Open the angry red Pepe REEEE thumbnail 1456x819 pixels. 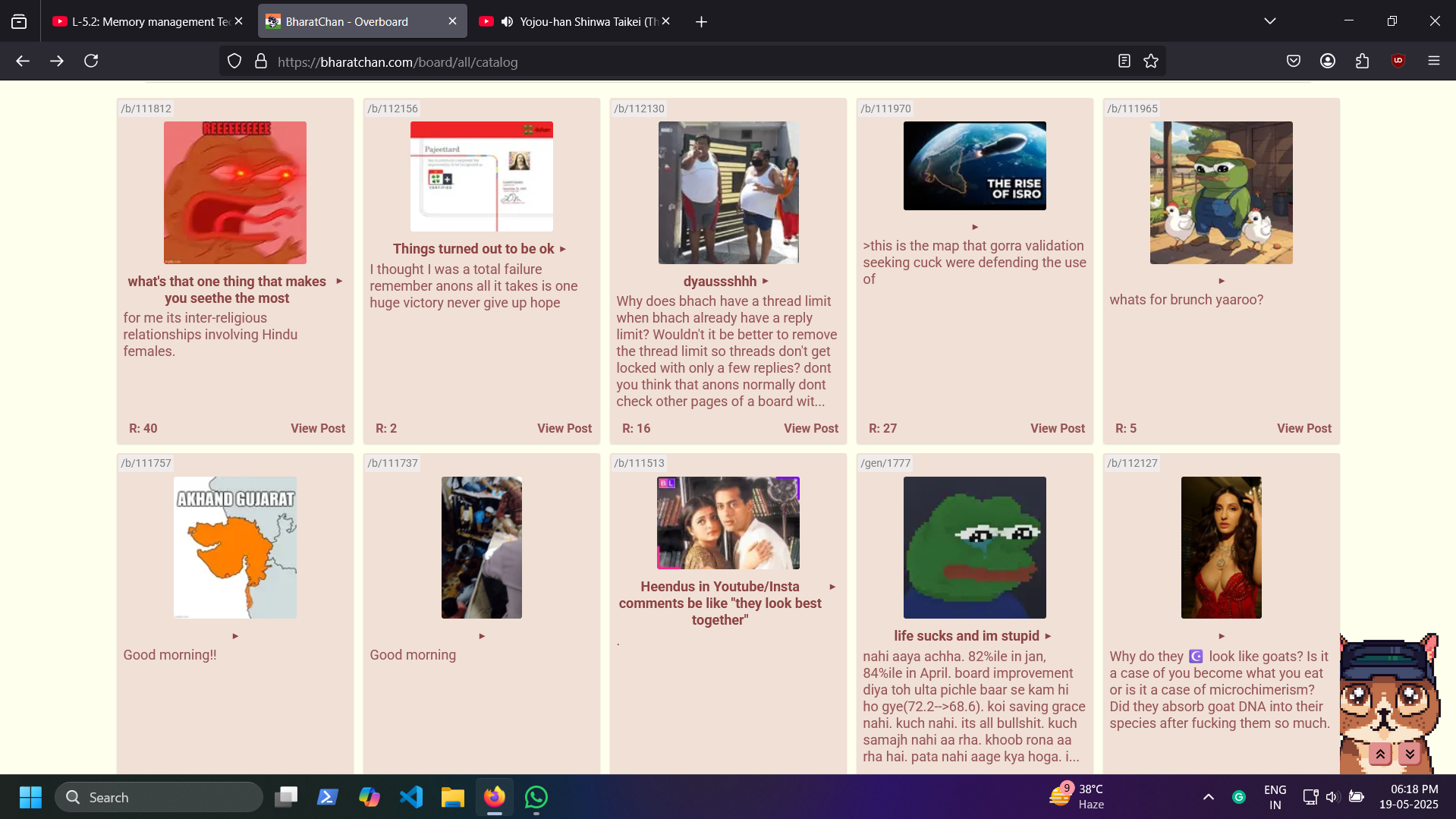click(235, 193)
